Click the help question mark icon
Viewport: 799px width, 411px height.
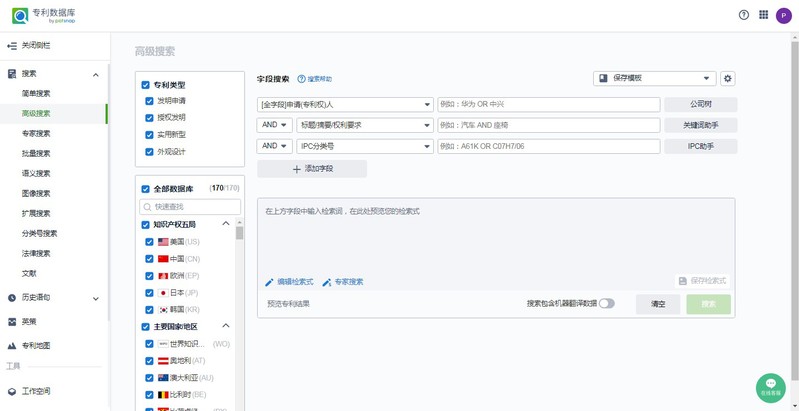(744, 15)
